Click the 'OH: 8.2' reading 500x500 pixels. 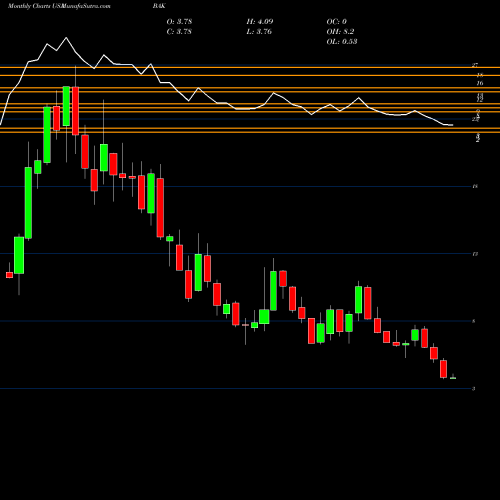click(340, 31)
